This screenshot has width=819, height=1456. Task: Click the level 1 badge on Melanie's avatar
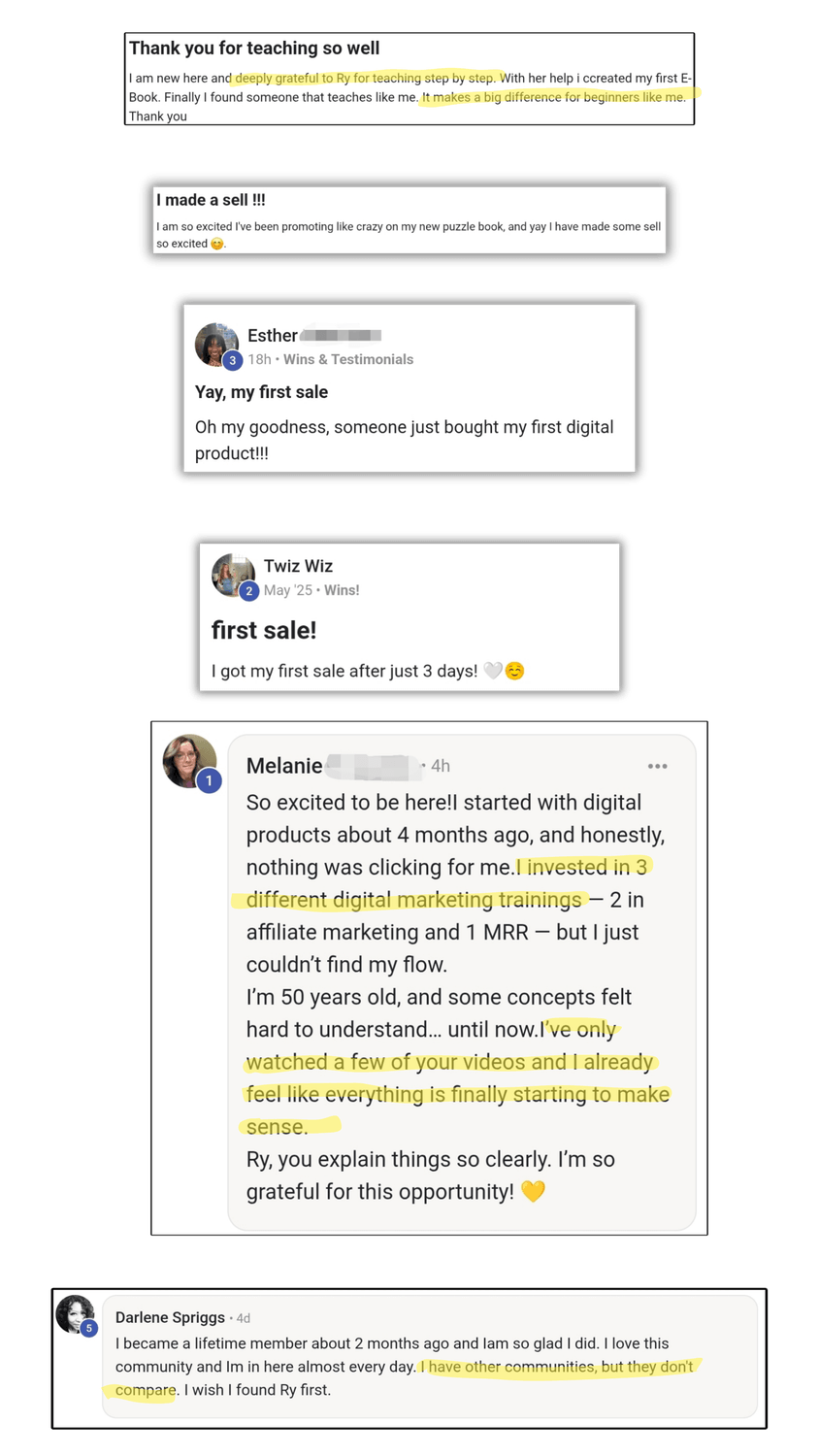click(209, 780)
